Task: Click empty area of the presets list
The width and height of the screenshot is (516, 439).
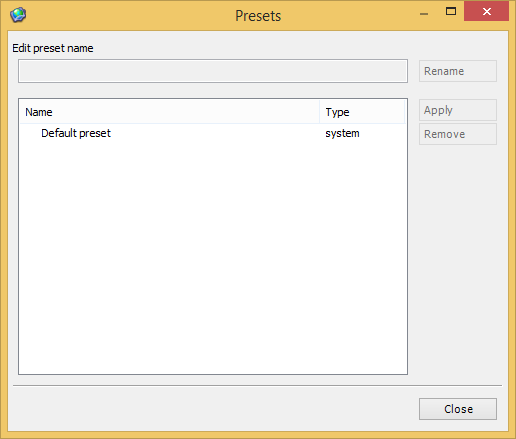Action: pos(213,257)
